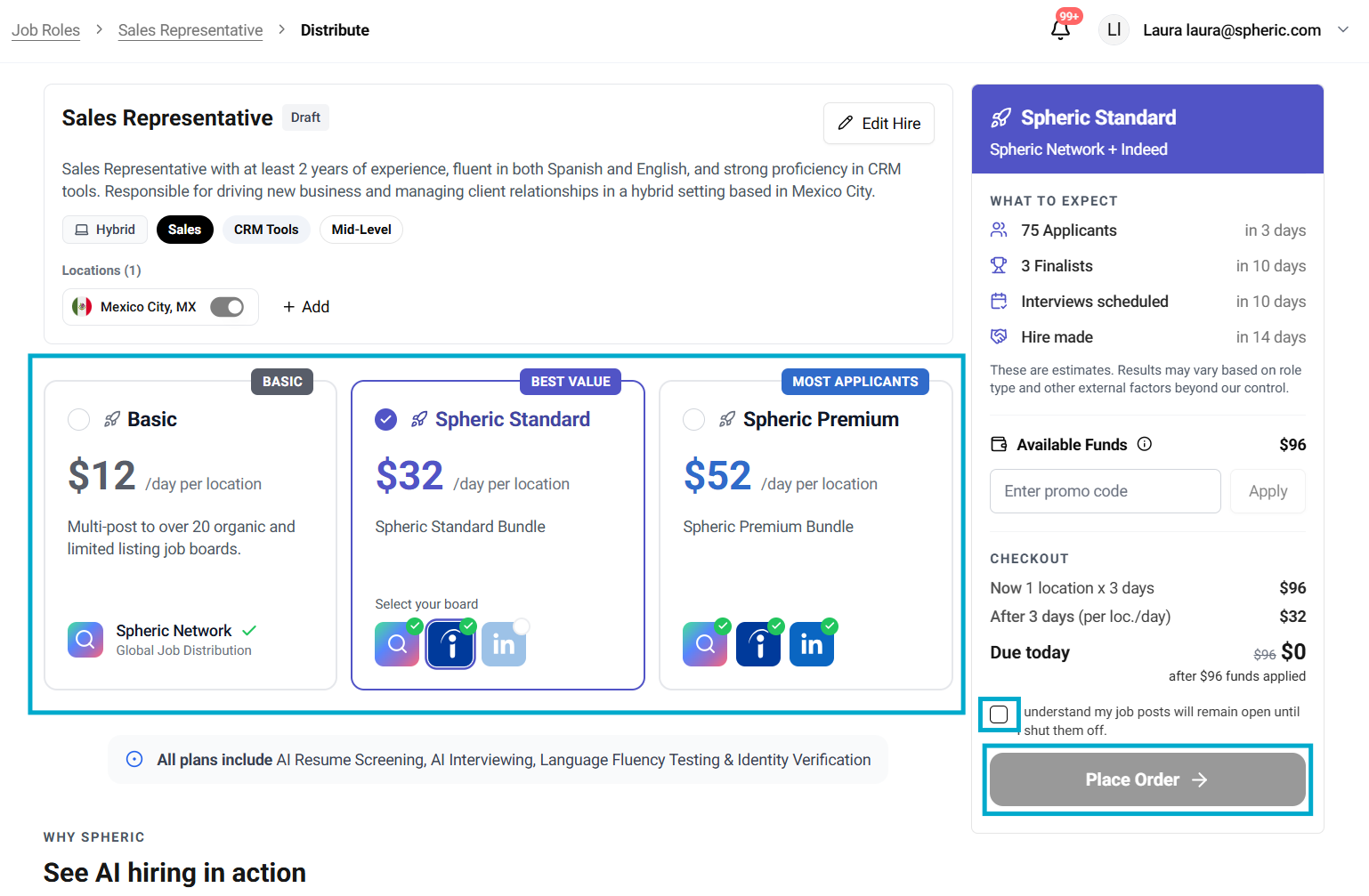Screen dimensions: 1369x896
Task: Select Indeed board in Spheric Standard
Action: (x=450, y=644)
